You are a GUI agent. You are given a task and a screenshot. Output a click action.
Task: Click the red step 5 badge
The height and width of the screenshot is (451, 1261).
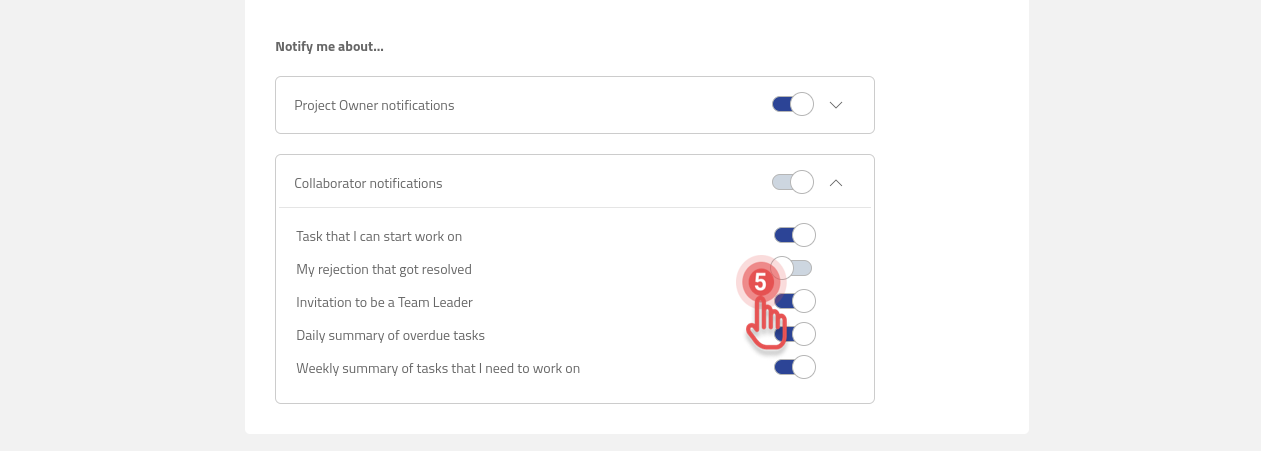click(760, 283)
